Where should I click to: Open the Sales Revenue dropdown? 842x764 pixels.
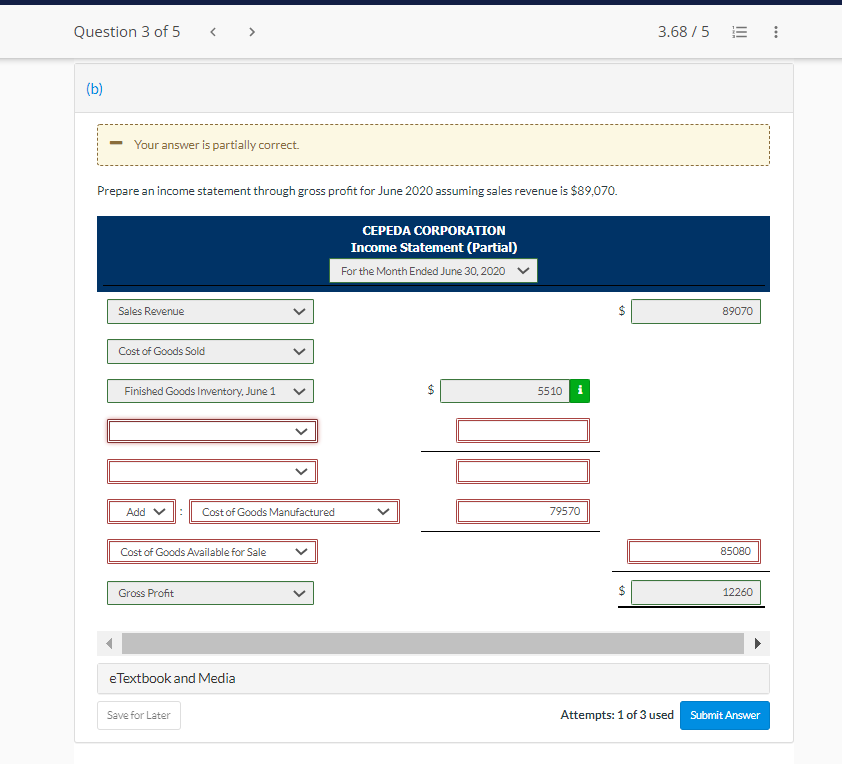point(210,311)
